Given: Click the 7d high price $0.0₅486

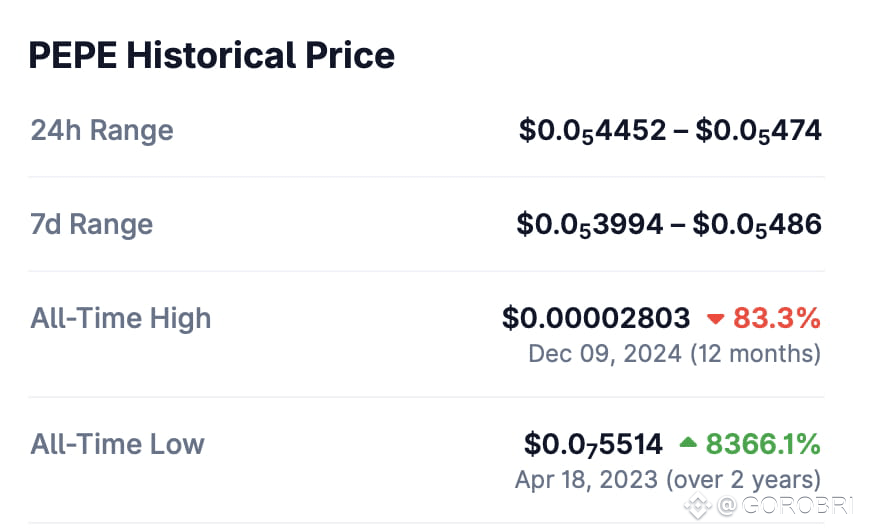Looking at the screenshot, I should coord(757,224).
